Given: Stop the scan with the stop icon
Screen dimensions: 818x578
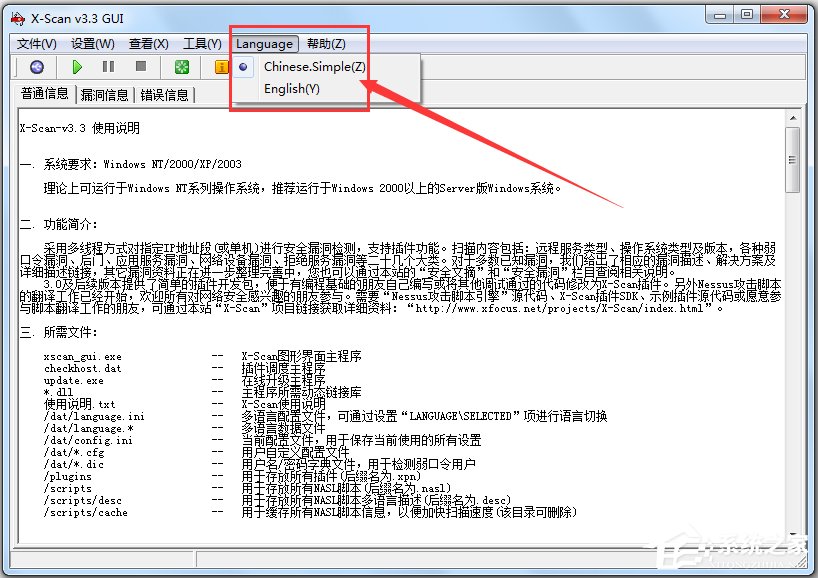Looking at the screenshot, I should (141, 67).
